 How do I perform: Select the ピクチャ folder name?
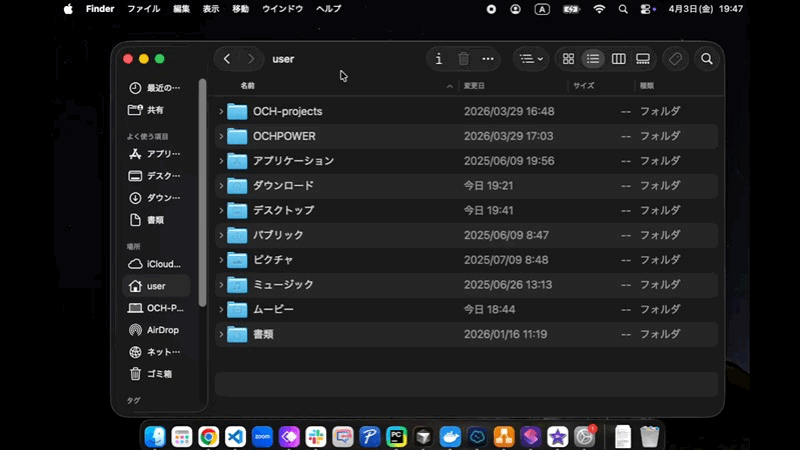pyautogui.click(x=273, y=260)
